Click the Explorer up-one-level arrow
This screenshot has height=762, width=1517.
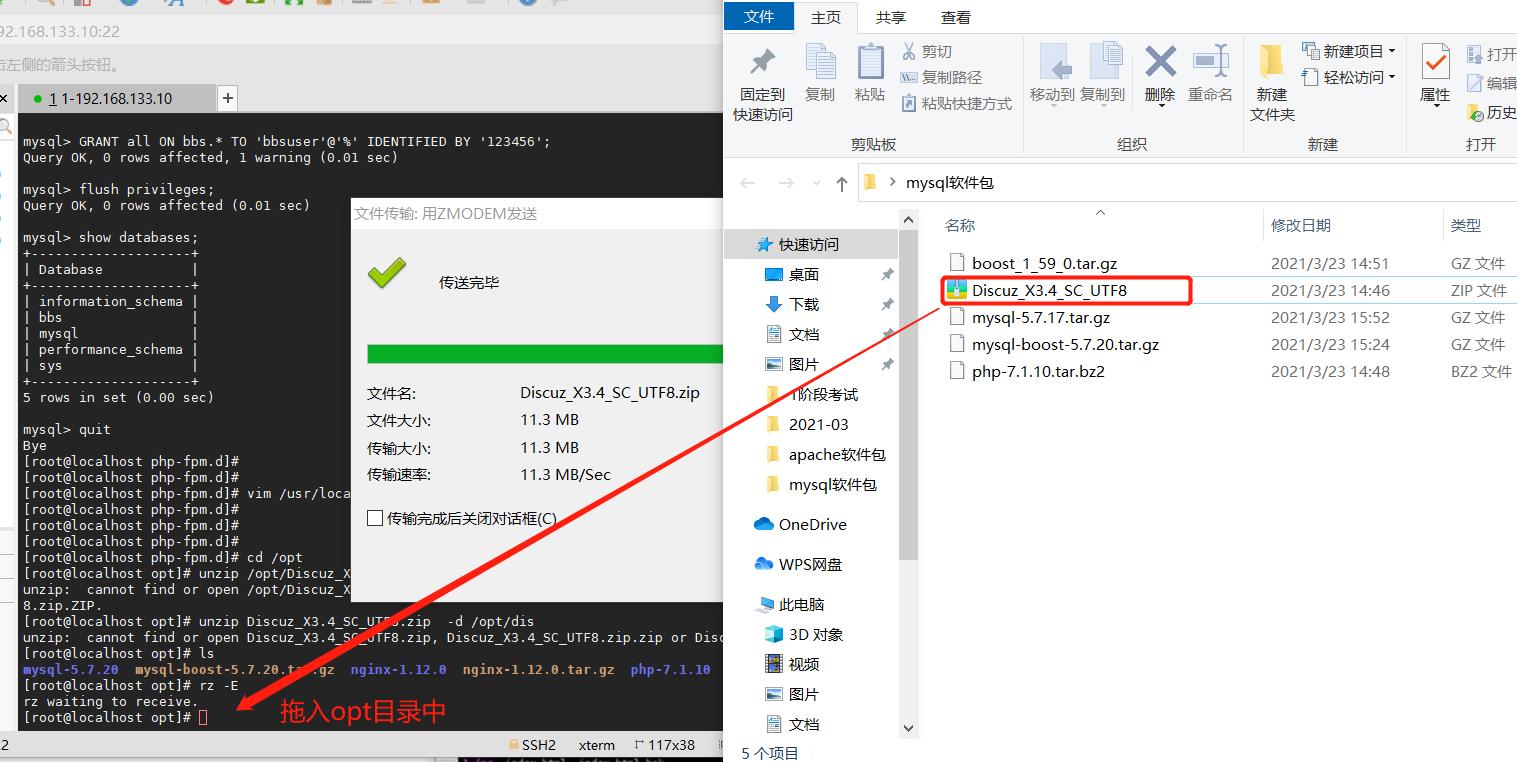click(841, 183)
